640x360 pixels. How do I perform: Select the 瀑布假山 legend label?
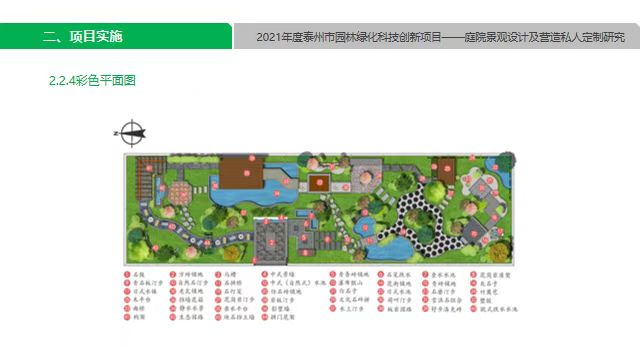pyautogui.click(x=351, y=283)
